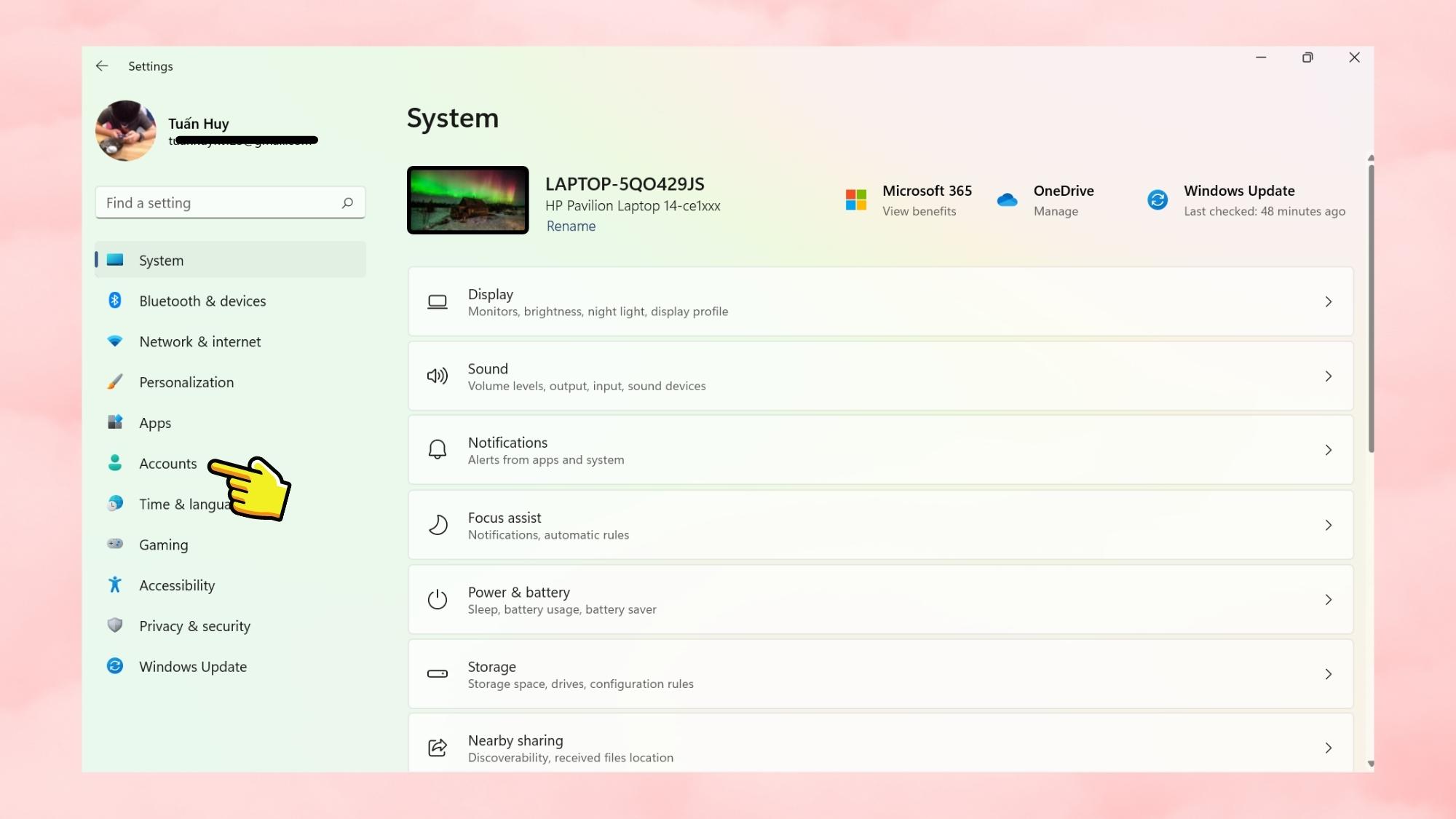Click the System monitor icon in sidebar
The image size is (1456, 819).
pyautogui.click(x=115, y=260)
